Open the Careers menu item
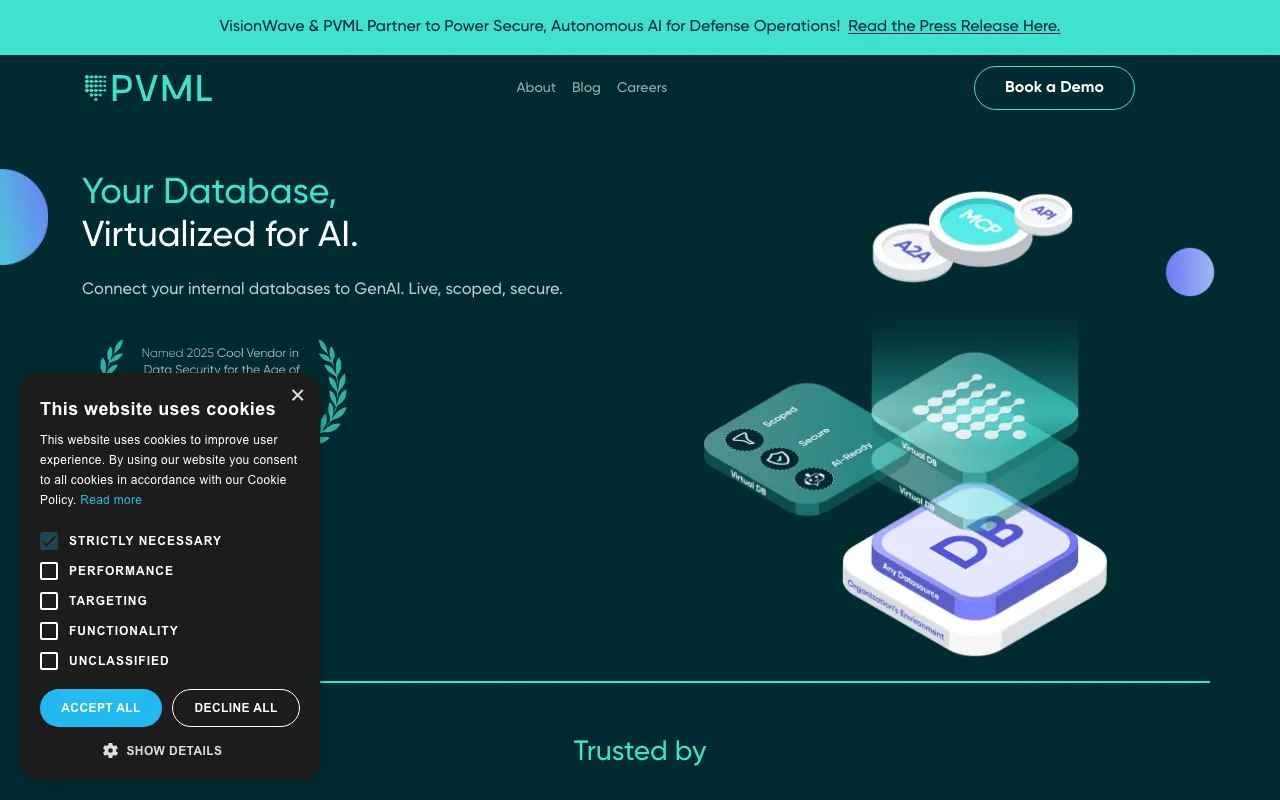 coord(642,88)
